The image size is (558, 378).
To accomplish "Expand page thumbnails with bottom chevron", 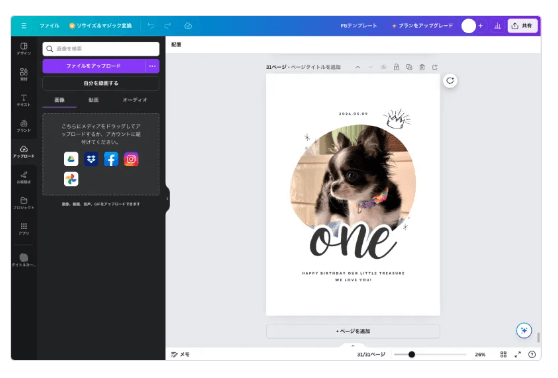I will point(353,345).
